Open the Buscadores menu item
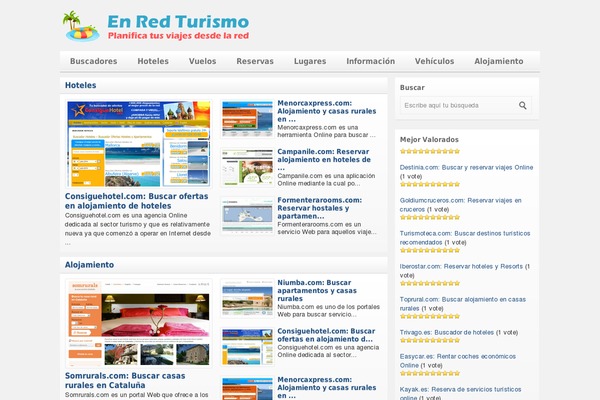The width and height of the screenshot is (600, 400). pos(94,61)
